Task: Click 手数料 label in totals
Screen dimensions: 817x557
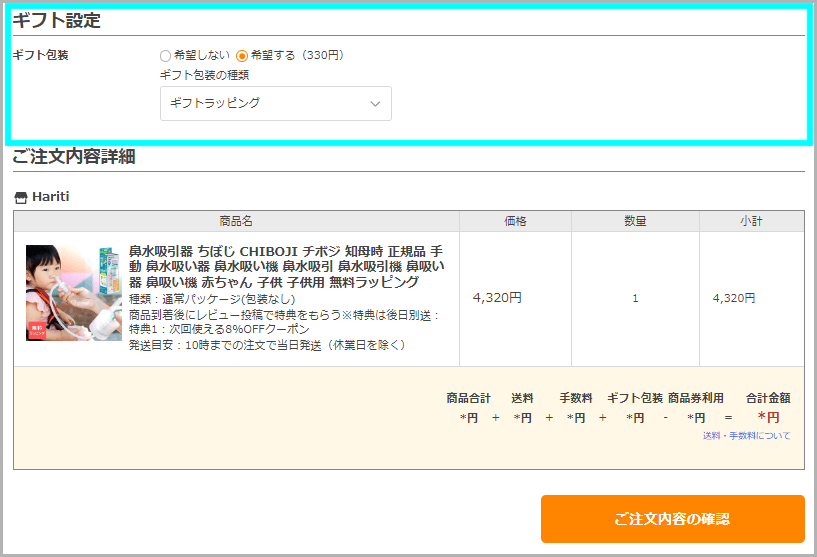Action: pos(576,399)
